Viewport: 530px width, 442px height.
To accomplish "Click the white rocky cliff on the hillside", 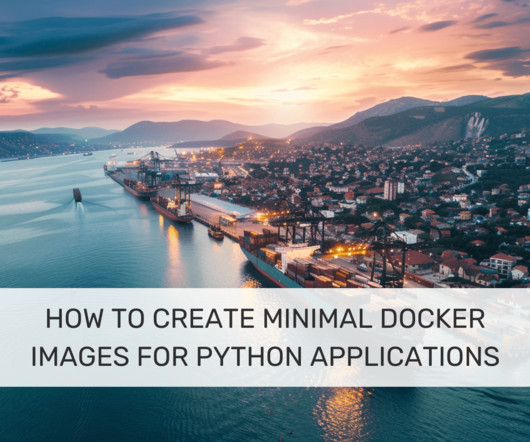I will coord(477,125).
